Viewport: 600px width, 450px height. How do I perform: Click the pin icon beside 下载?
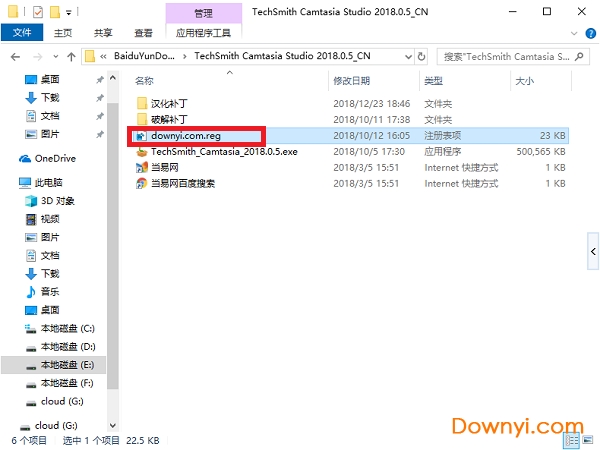100,98
